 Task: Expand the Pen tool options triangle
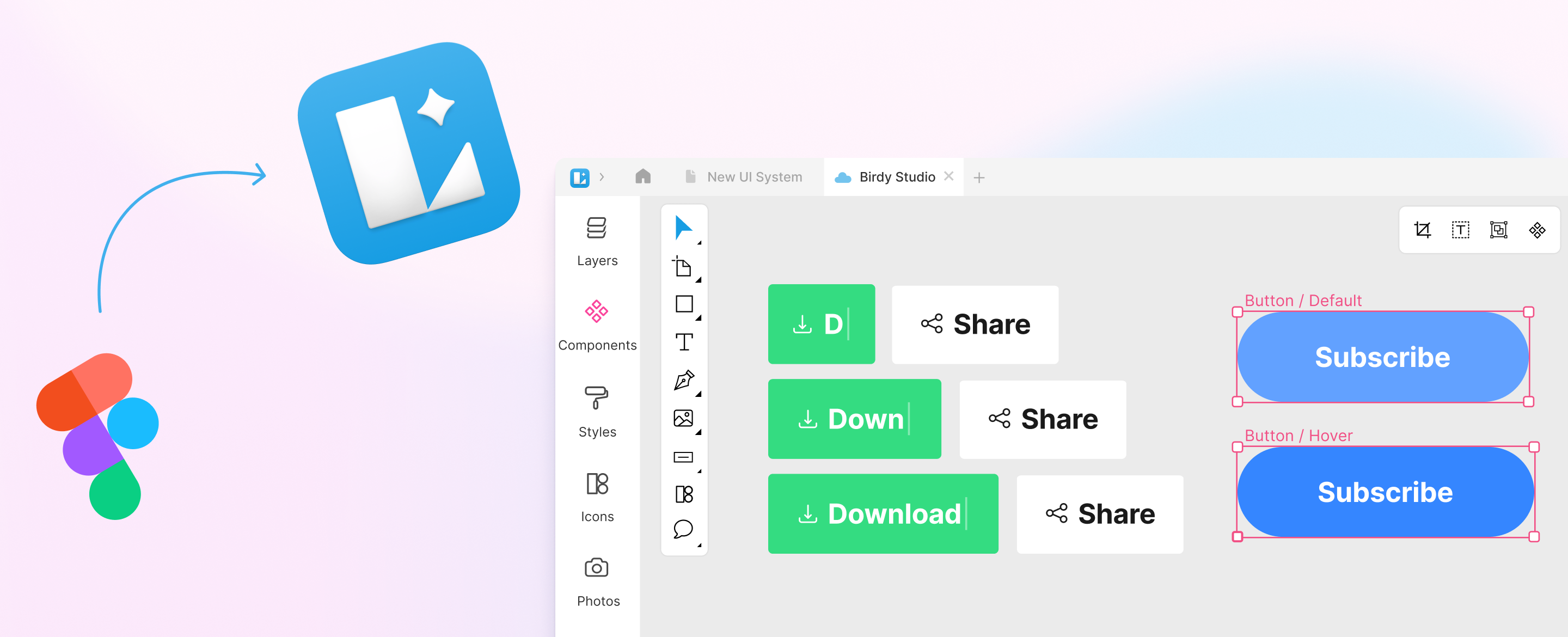click(699, 395)
